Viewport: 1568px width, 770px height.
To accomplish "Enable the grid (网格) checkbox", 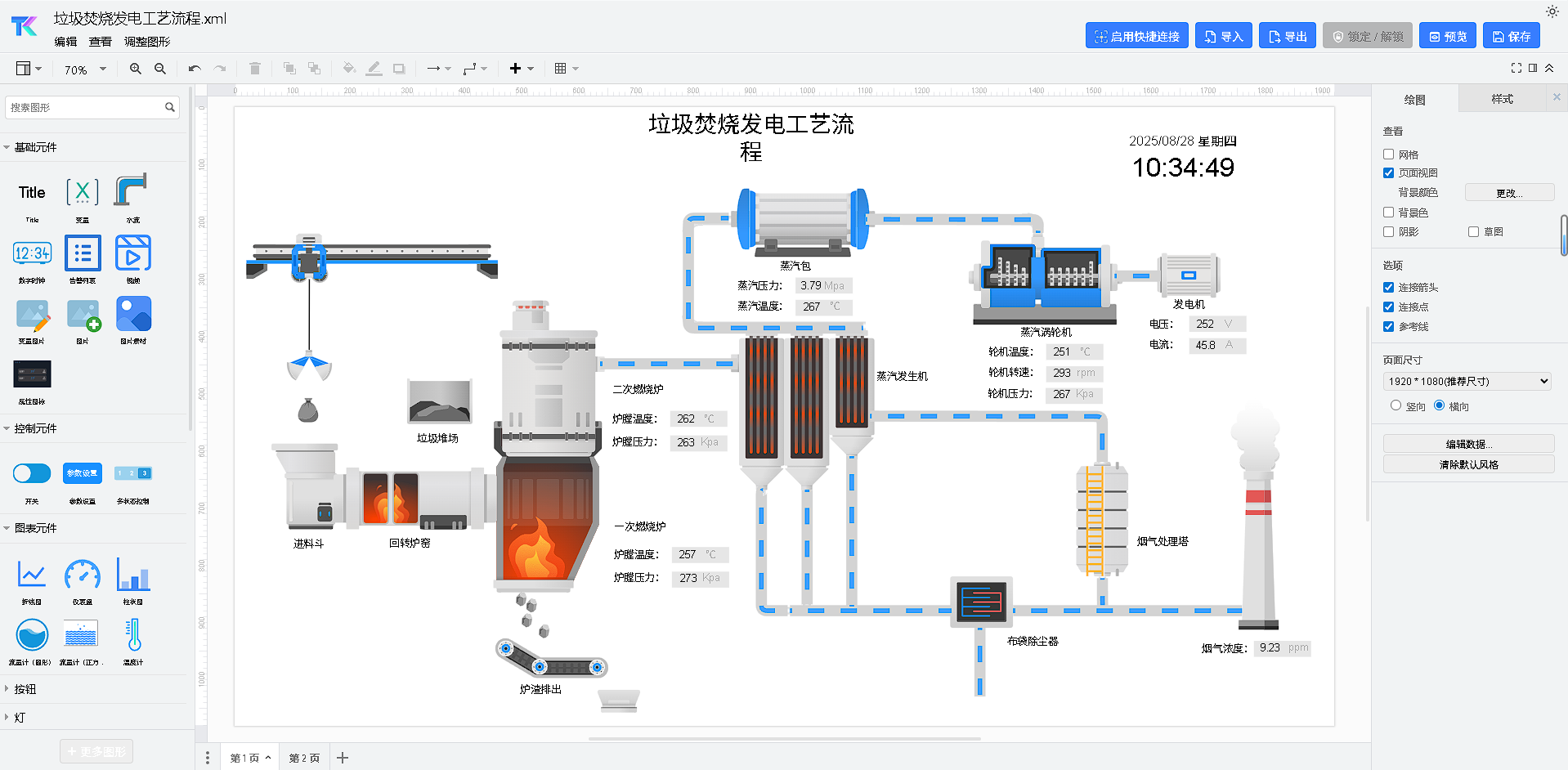I will (x=1388, y=154).
